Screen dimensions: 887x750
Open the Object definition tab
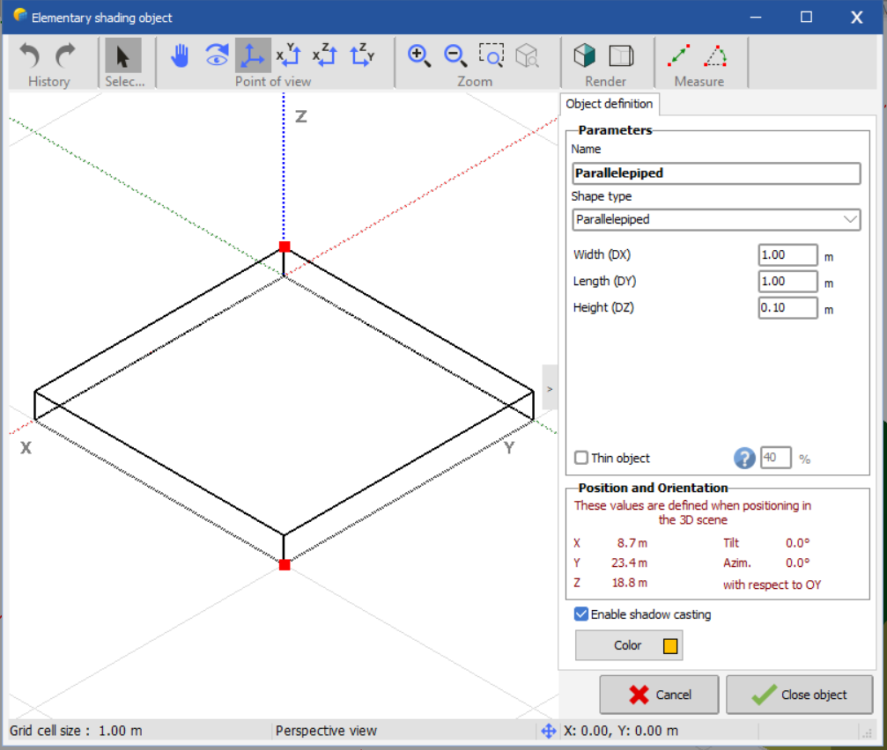(609, 104)
